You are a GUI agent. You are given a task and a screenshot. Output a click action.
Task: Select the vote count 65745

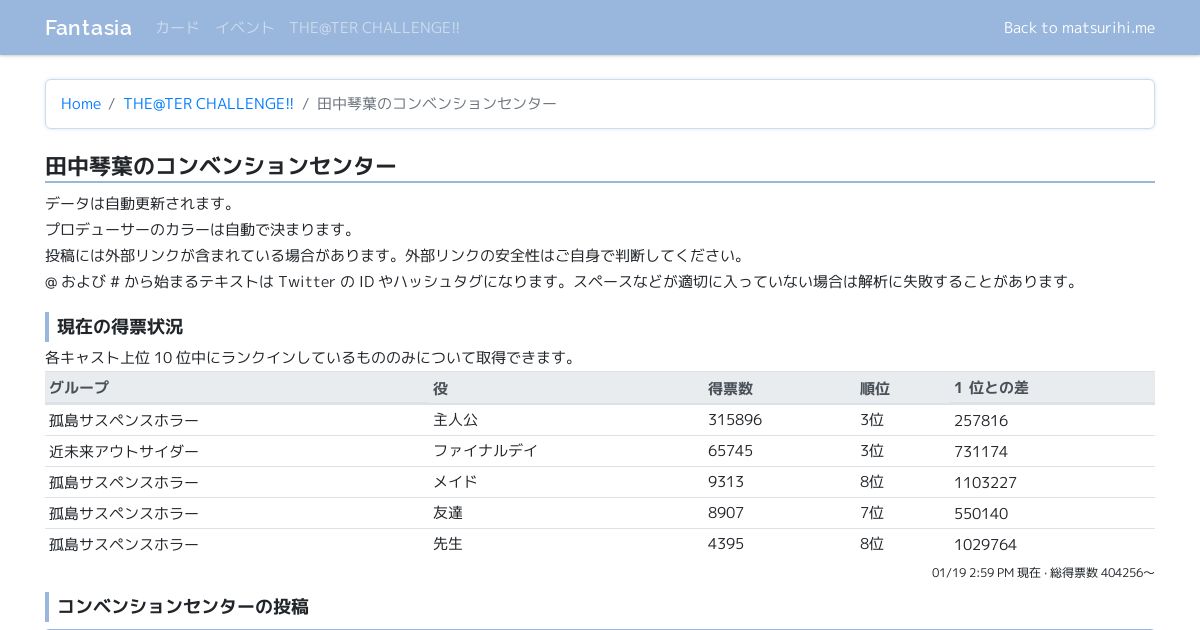(730, 451)
